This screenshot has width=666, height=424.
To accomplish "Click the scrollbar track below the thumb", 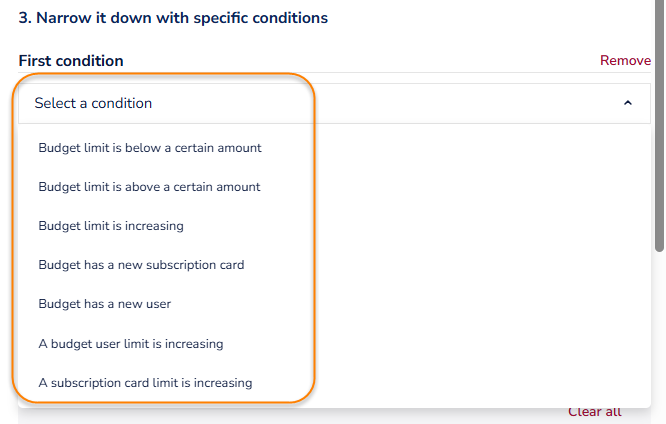I will point(659,330).
